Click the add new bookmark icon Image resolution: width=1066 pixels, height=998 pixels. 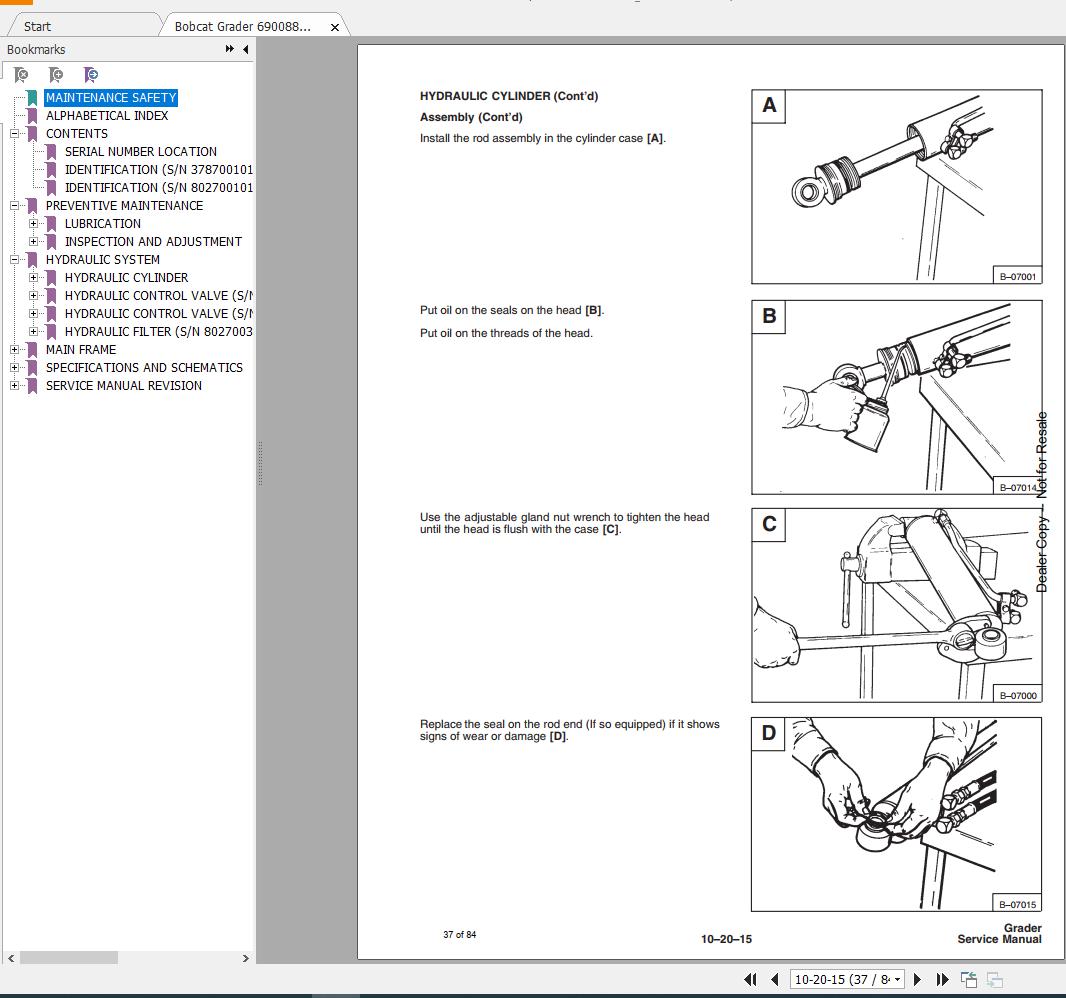tap(57, 75)
